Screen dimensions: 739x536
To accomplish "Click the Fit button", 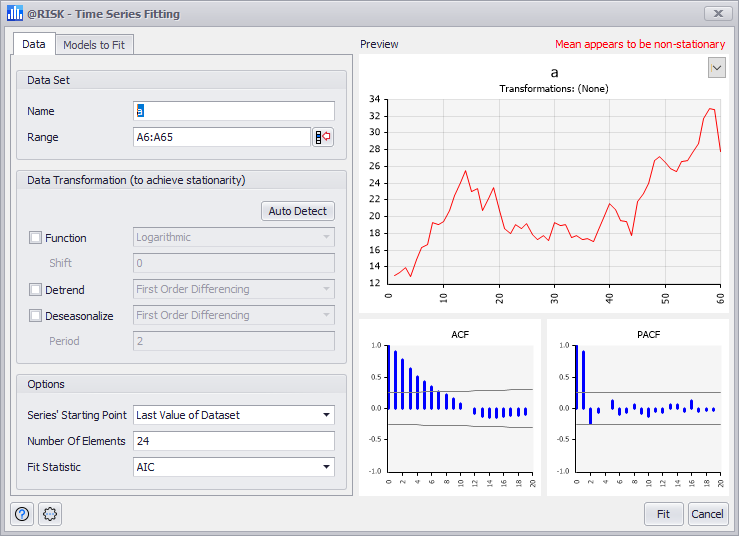I will [663, 514].
